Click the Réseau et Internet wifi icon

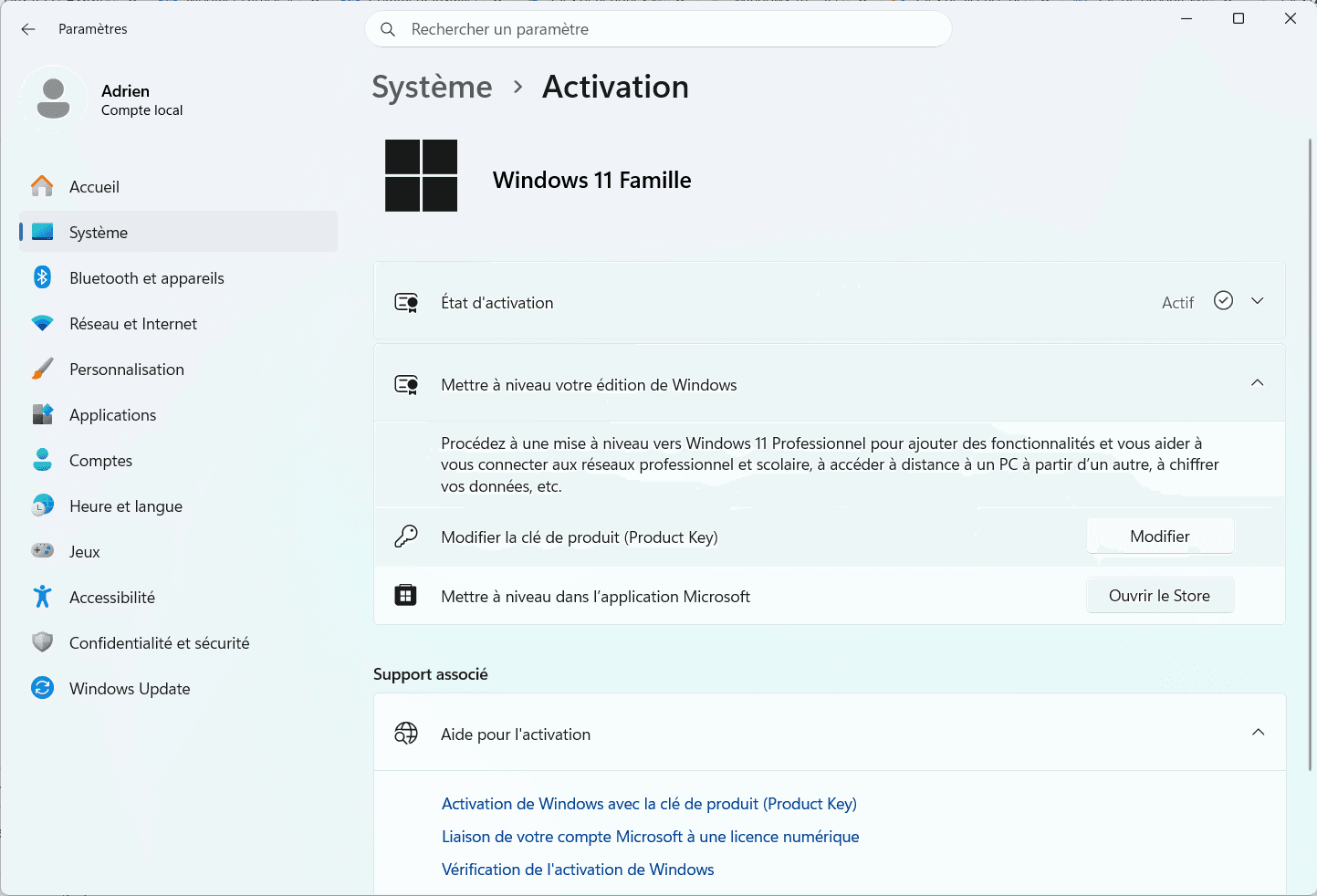click(x=42, y=323)
